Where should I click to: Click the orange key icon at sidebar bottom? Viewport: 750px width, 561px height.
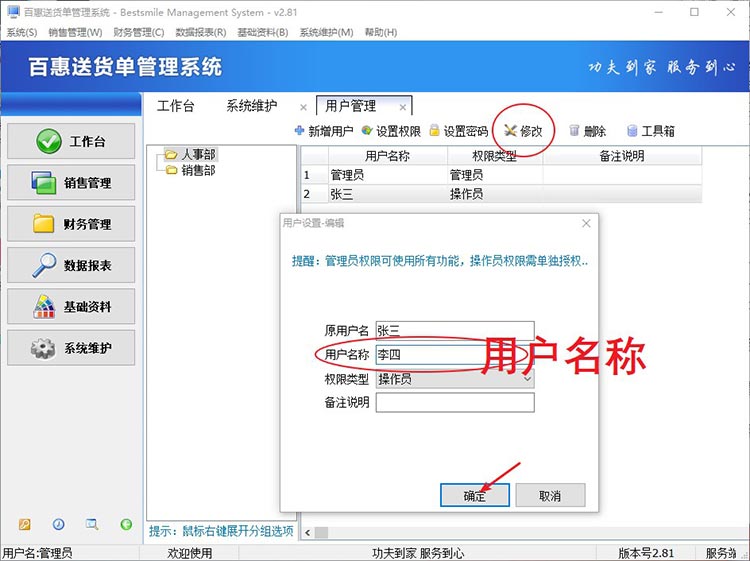24,524
